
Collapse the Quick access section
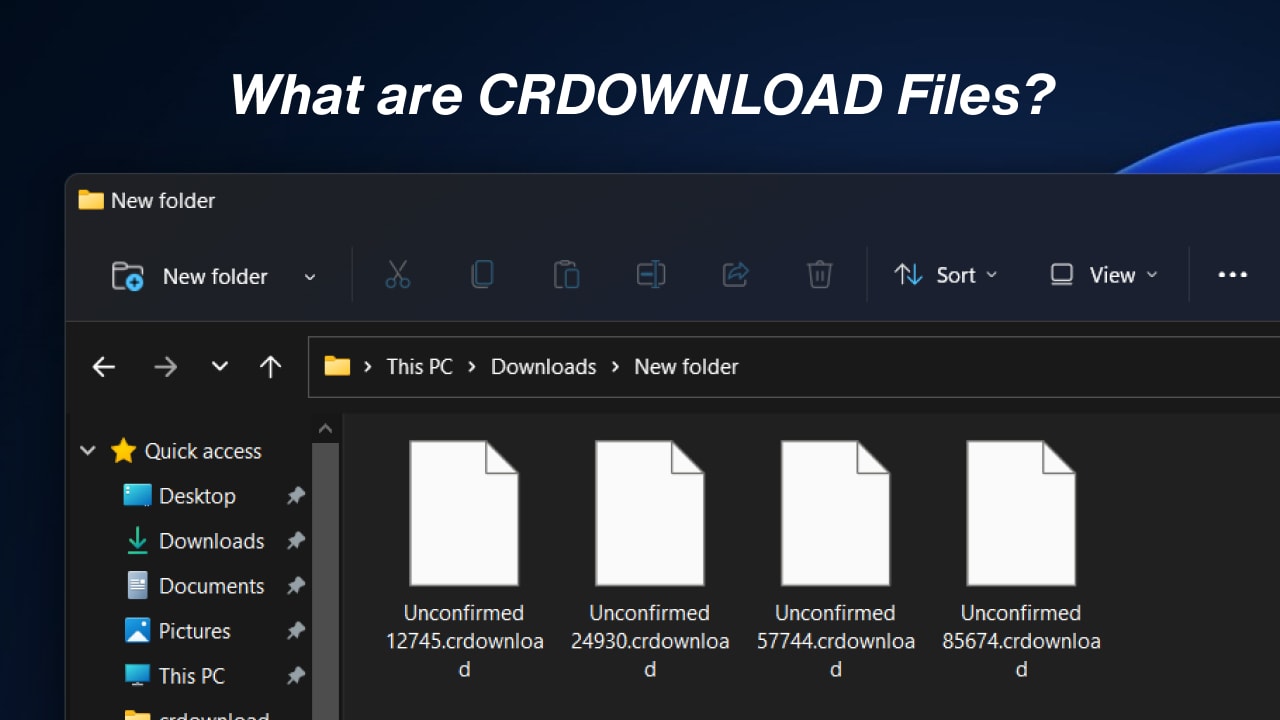click(x=87, y=451)
